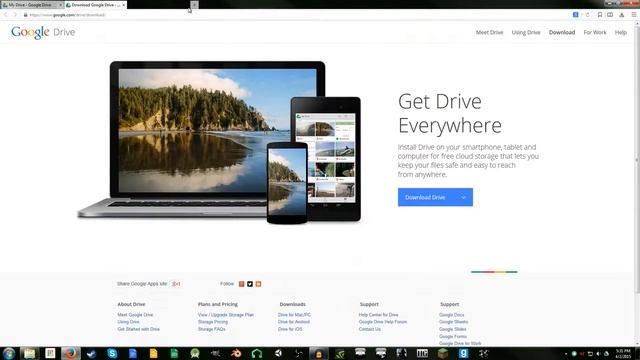The width and height of the screenshot is (640, 360).
Task: Open the Using Drive menu item
Action: tap(526, 32)
